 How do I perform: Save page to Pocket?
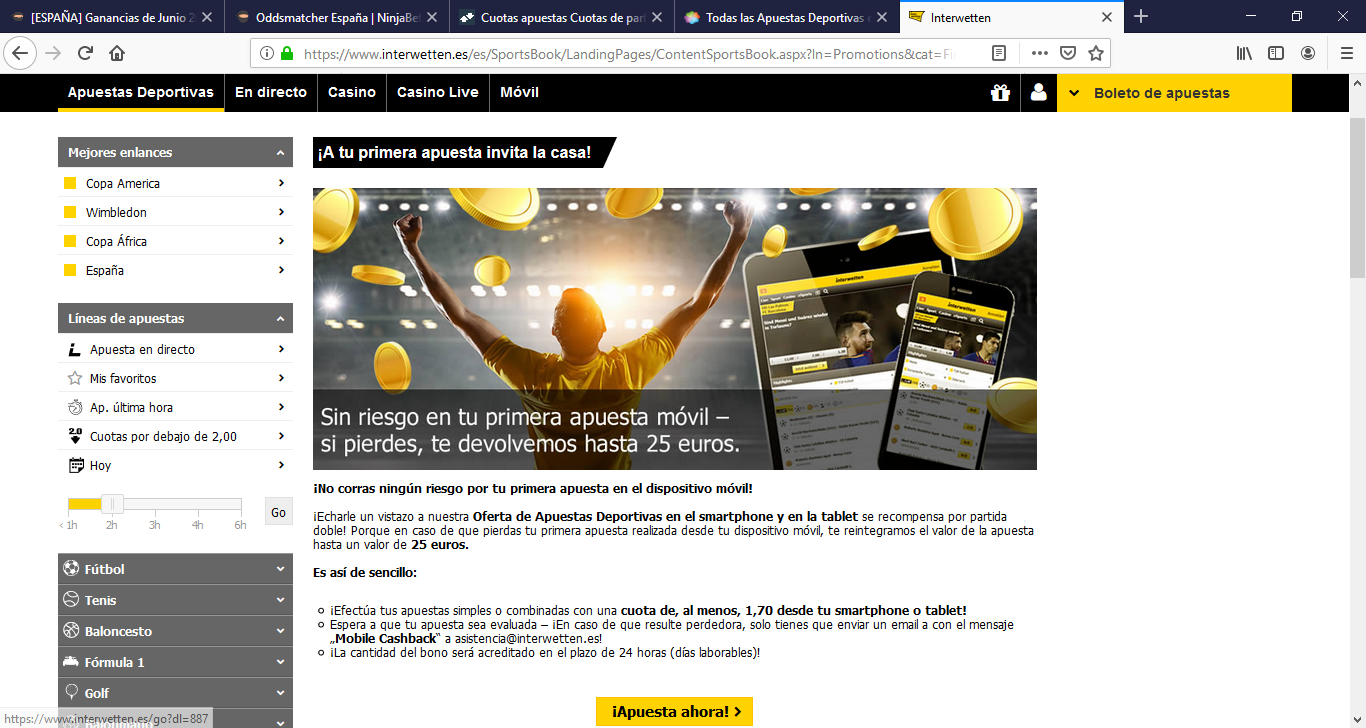coord(1068,54)
